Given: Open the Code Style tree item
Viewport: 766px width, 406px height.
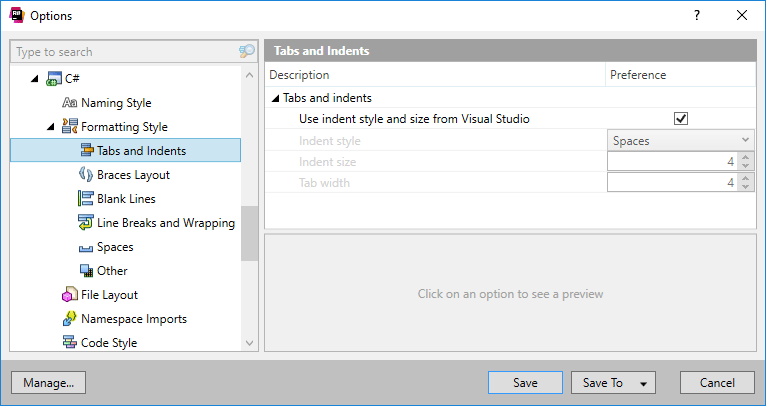Looking at the screenshot, I should coord(109,342).
